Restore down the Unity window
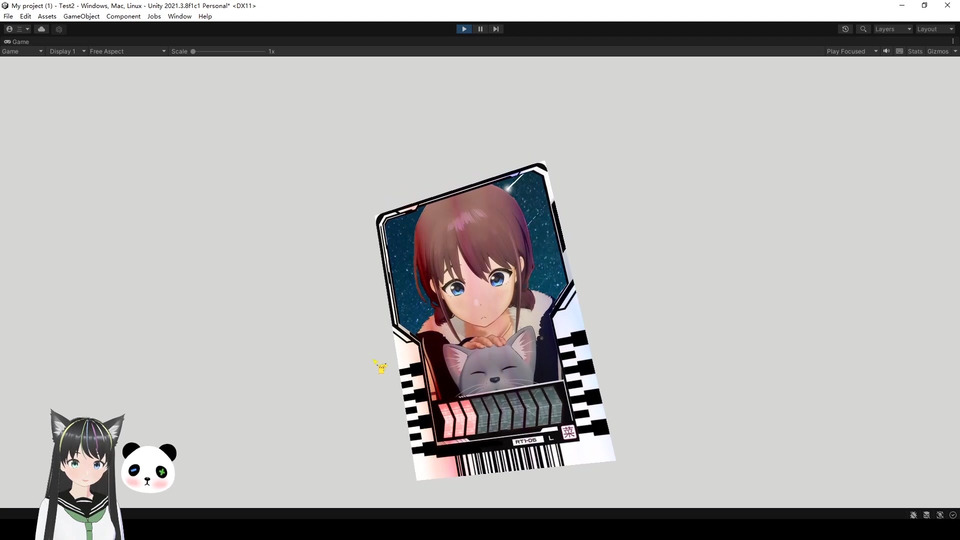Viewport: 960px width, 540px height. (924, 6)
